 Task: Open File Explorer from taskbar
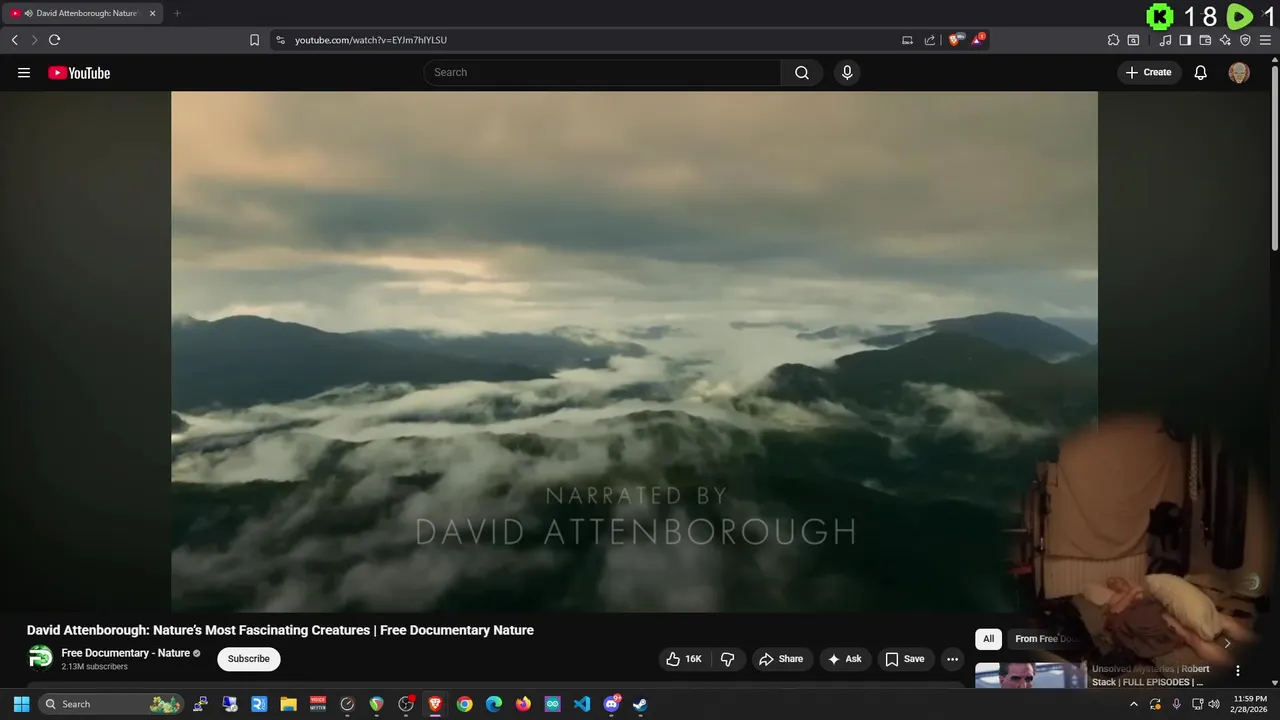[x=288, y=704]
